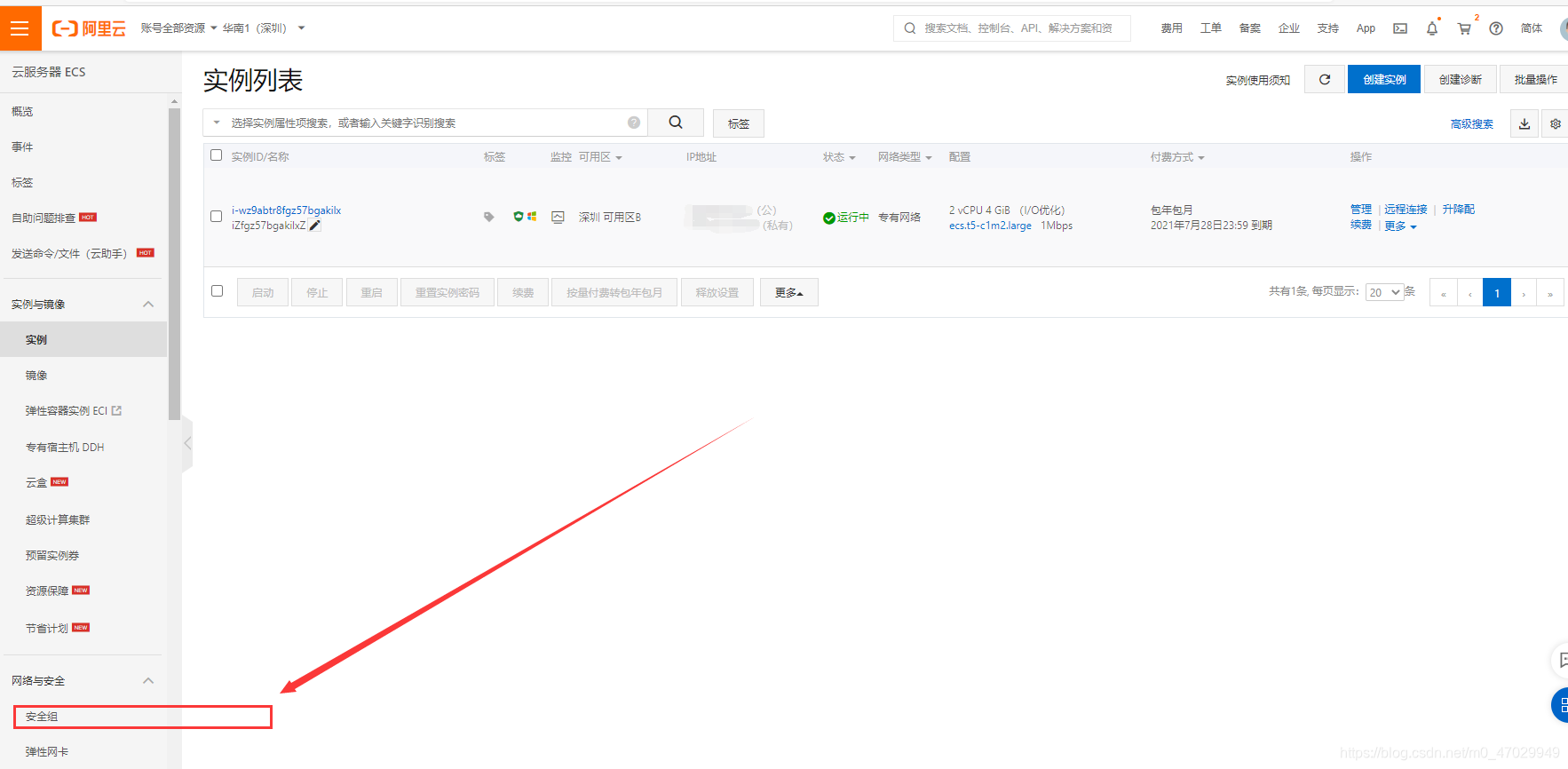Focus the global search field
Screen dimensions: 1568x769
[1012, 28]
